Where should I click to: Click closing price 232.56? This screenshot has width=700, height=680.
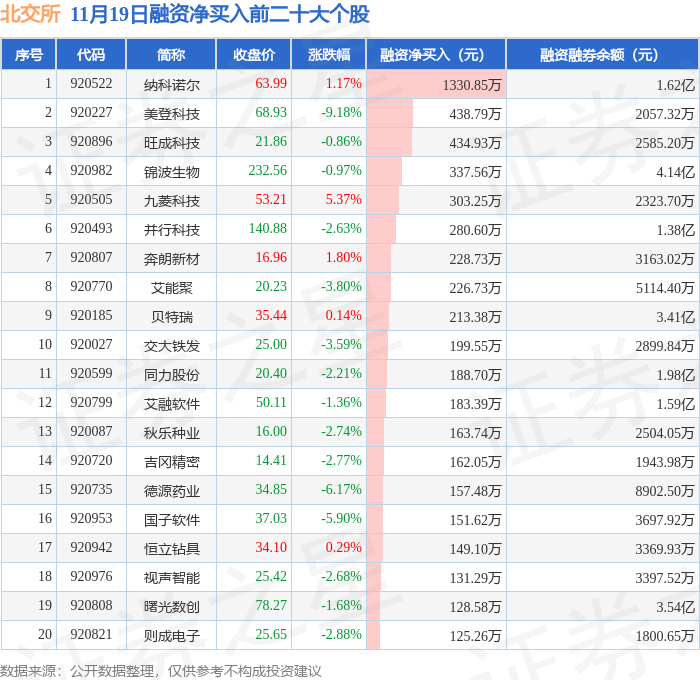pos(268,171)
